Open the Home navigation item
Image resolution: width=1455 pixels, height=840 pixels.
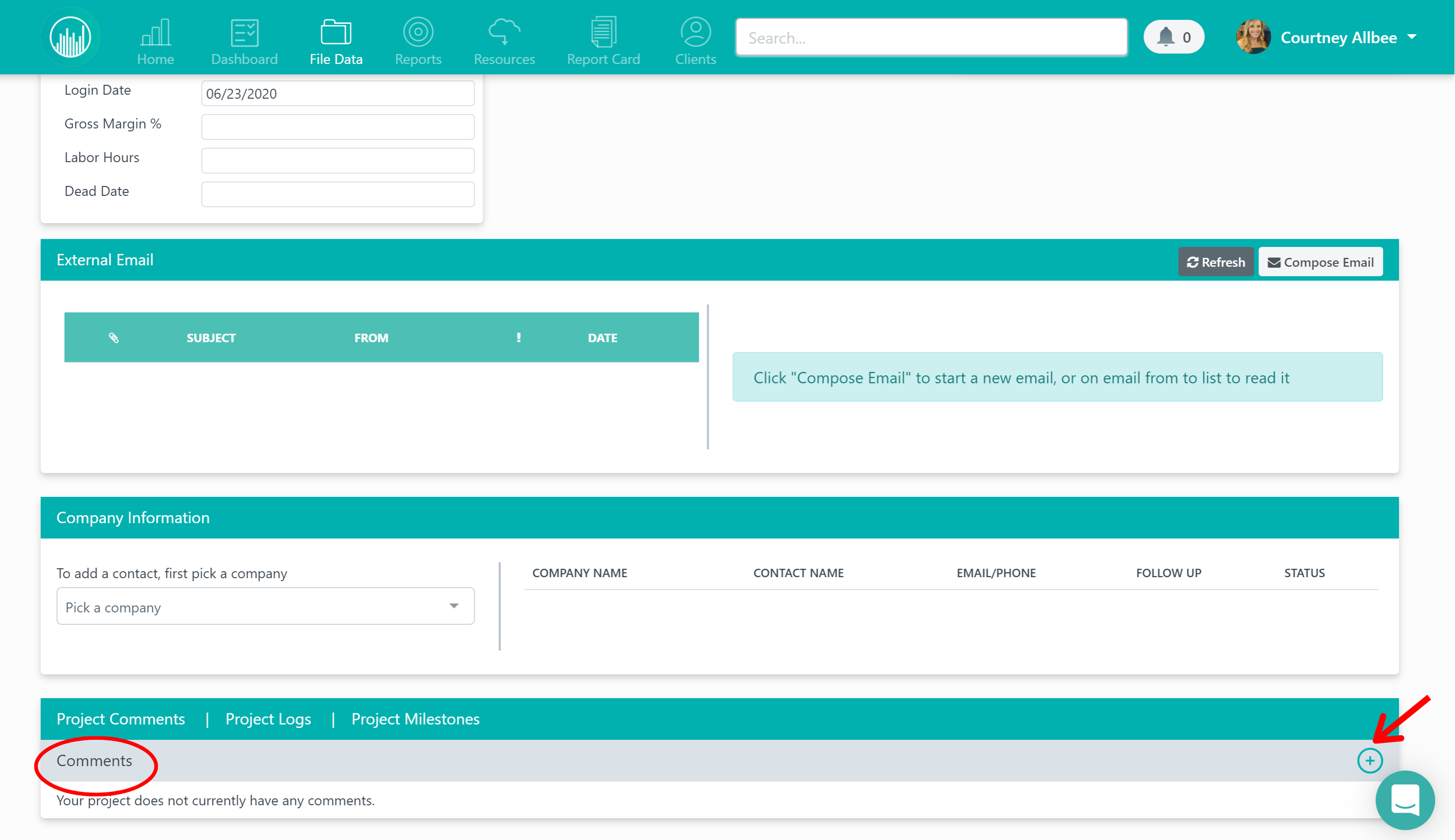(155, 42)
